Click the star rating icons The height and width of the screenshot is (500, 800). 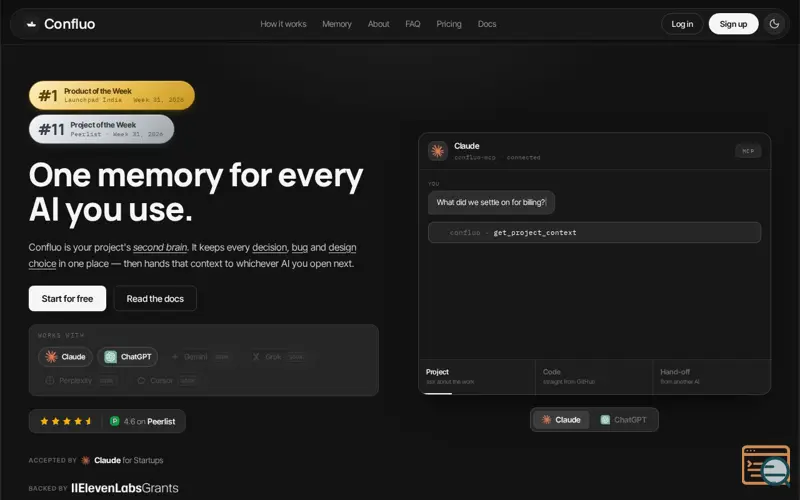click(x=66, y=421)
